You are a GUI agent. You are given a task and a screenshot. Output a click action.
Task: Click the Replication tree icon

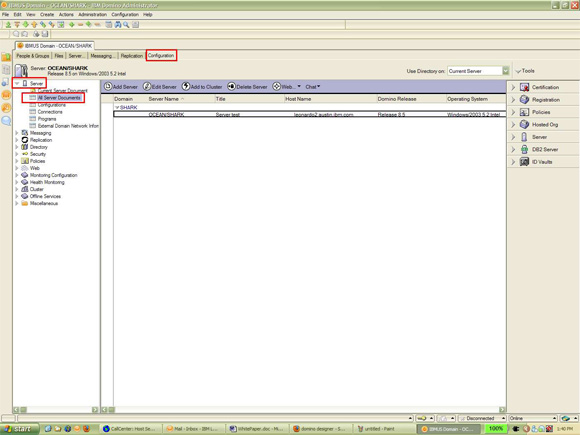point(25,140)
